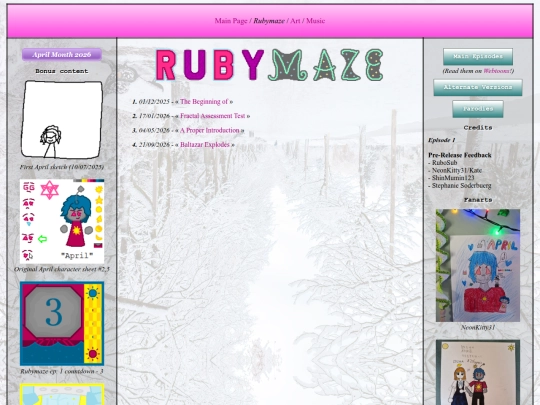Open the Music page link
Image resolution: width=540 pixels, height=405 pixels.
[x=315, y=21]
